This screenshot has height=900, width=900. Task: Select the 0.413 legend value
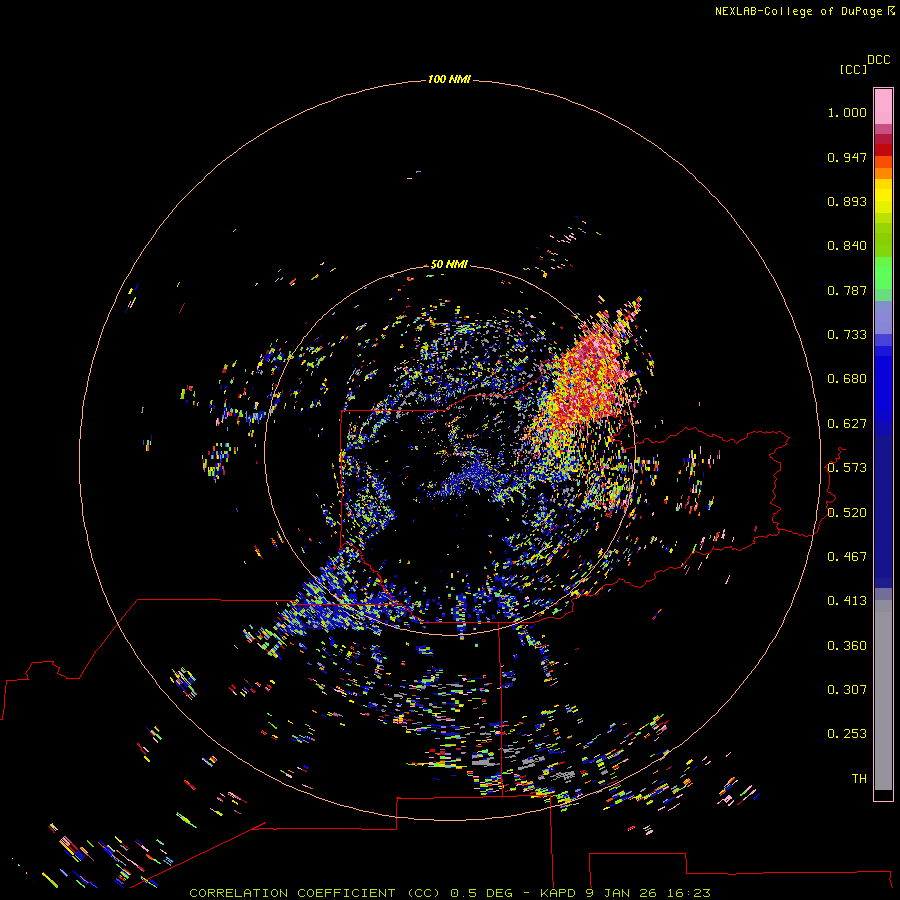point(847,601)
